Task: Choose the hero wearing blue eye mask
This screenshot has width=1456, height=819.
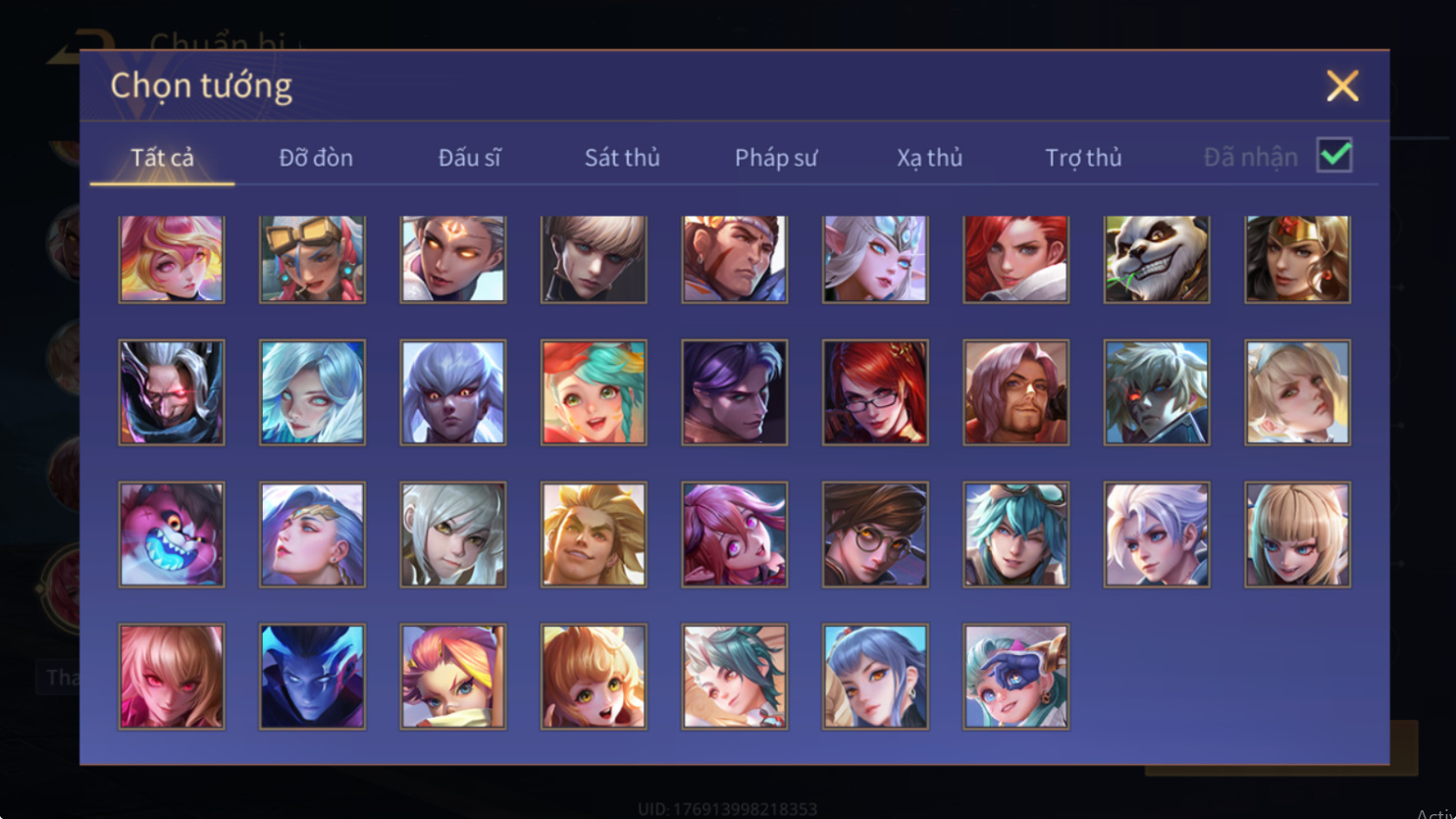Action: 1016,677
